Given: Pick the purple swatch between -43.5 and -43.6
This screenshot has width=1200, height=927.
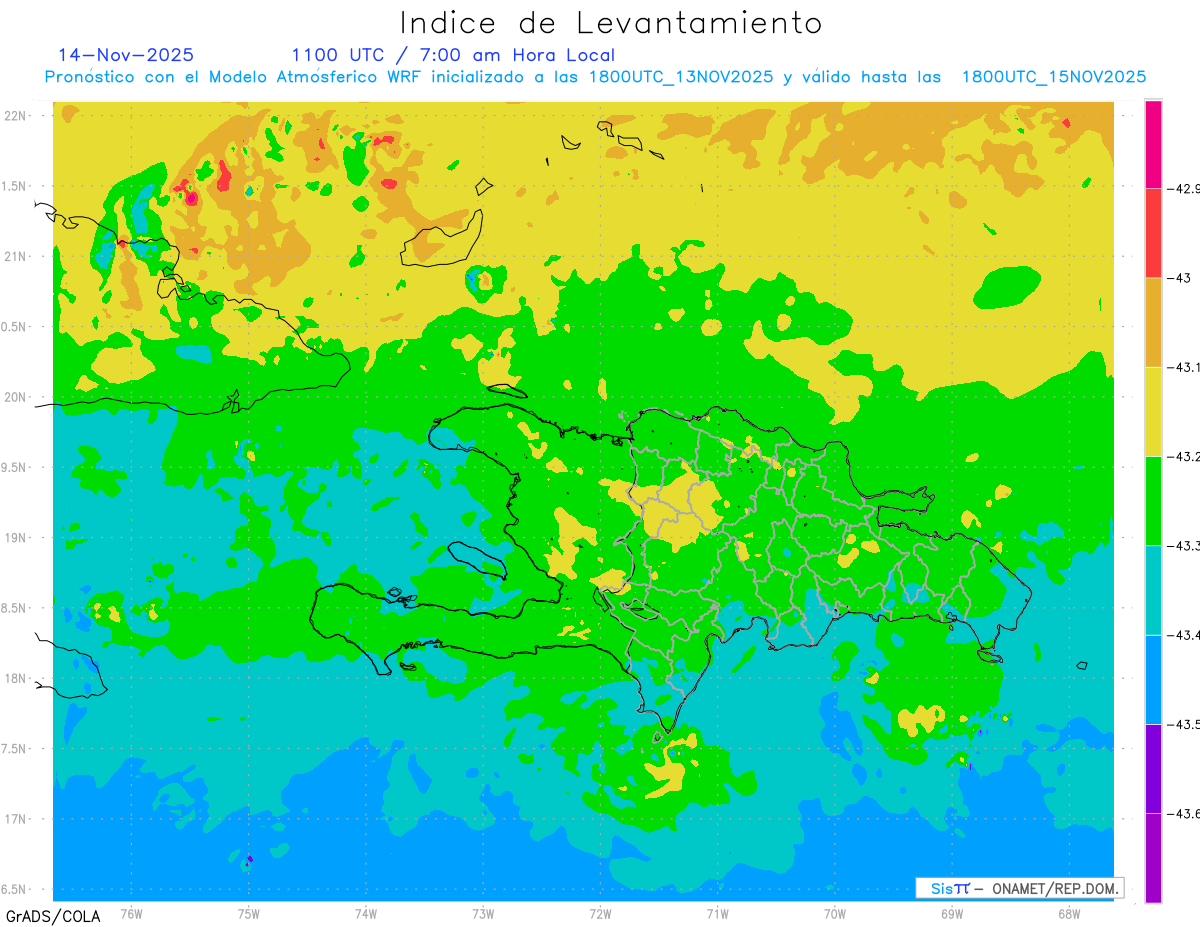Looking at the screenshot, I should [x=1153, y=768].
